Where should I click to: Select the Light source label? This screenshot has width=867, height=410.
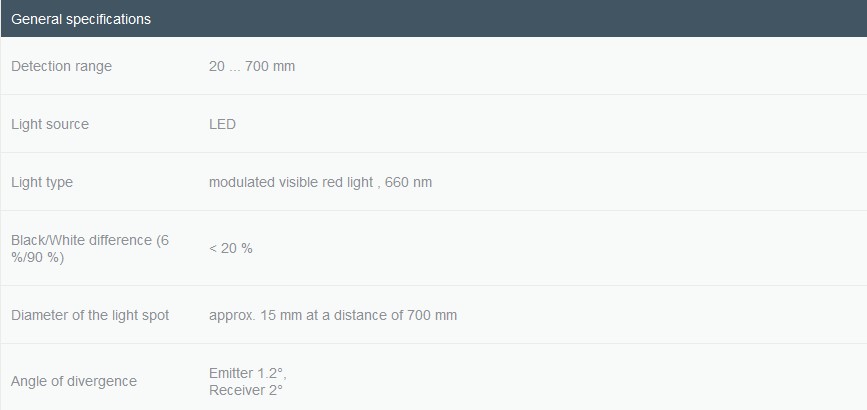point(50,124)
